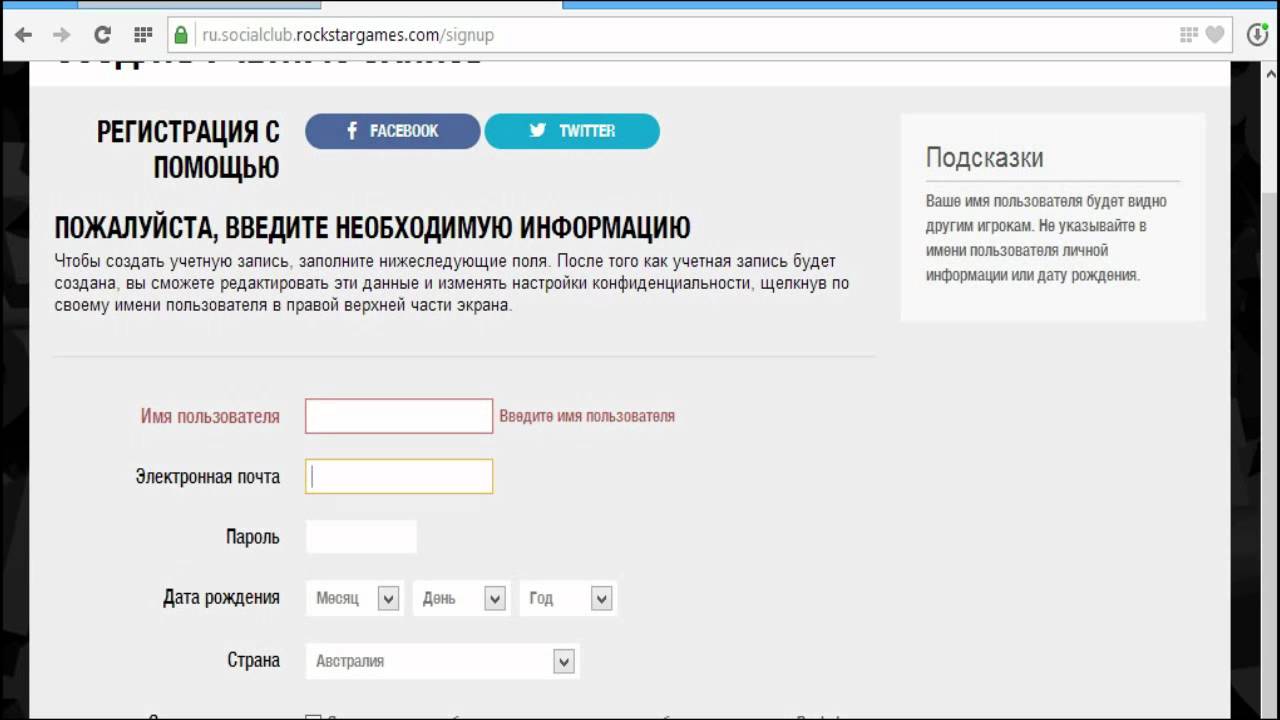Open the День birth day dropdown
Image resolution: width=1280 pixels, height=720 pixels.
tap(462, 598)
